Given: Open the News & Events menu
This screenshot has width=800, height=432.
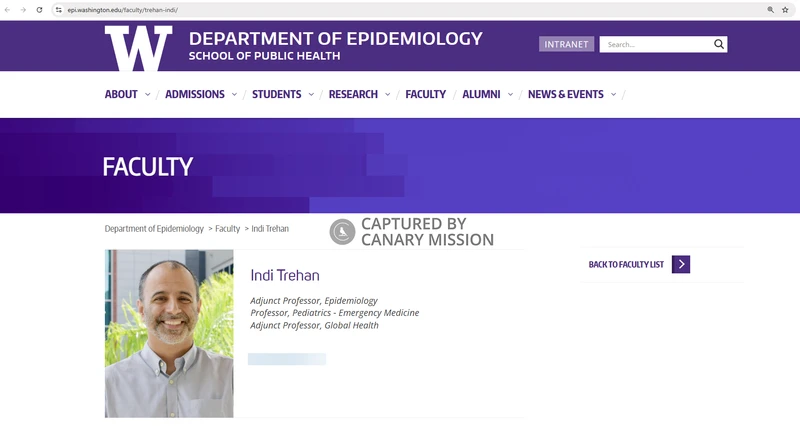Looking at the screenshot, I should point(565,95).
